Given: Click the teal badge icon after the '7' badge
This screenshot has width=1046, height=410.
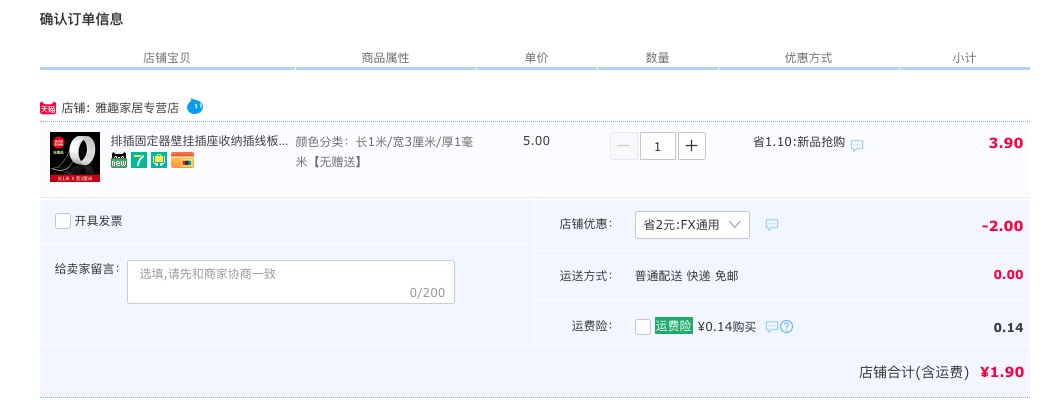Looking at the screenshot, I should [159, 160].
